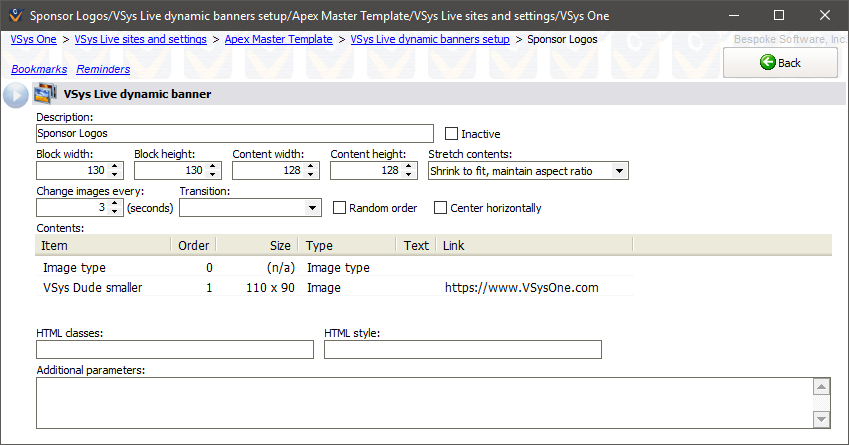The image size is (849, 445).
Task: Click into the HTML classes field
Action: (x=175, y=349)
